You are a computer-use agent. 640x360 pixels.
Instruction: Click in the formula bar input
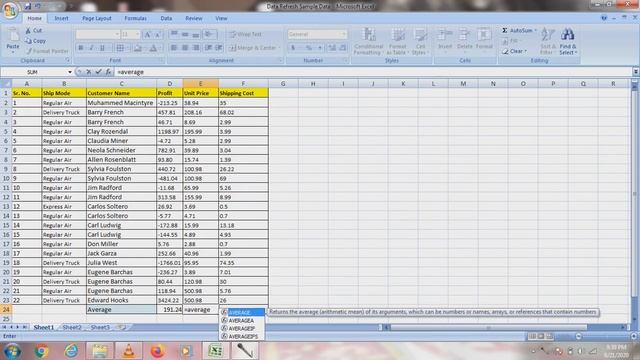tap(373, 72)
